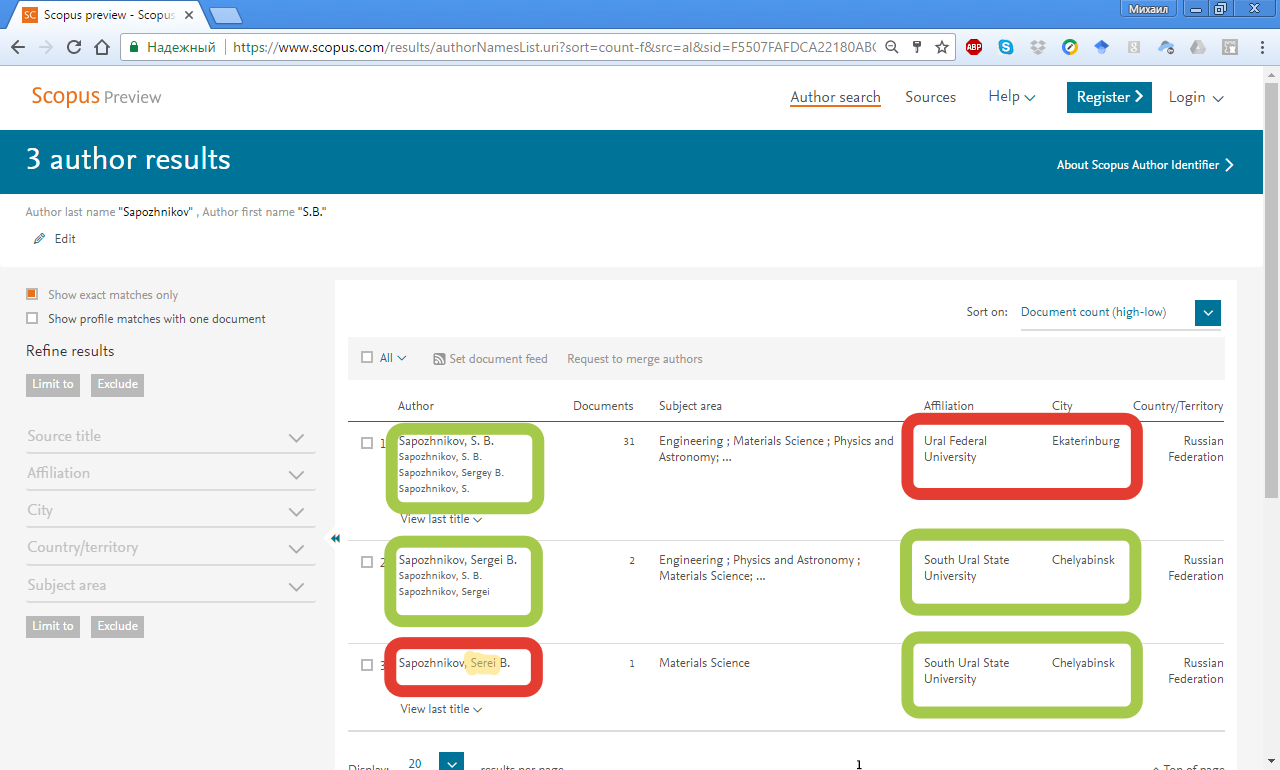The image size is (1280, 770).
Task: Enable Show profile matches with one document
Action: (32, 319)
